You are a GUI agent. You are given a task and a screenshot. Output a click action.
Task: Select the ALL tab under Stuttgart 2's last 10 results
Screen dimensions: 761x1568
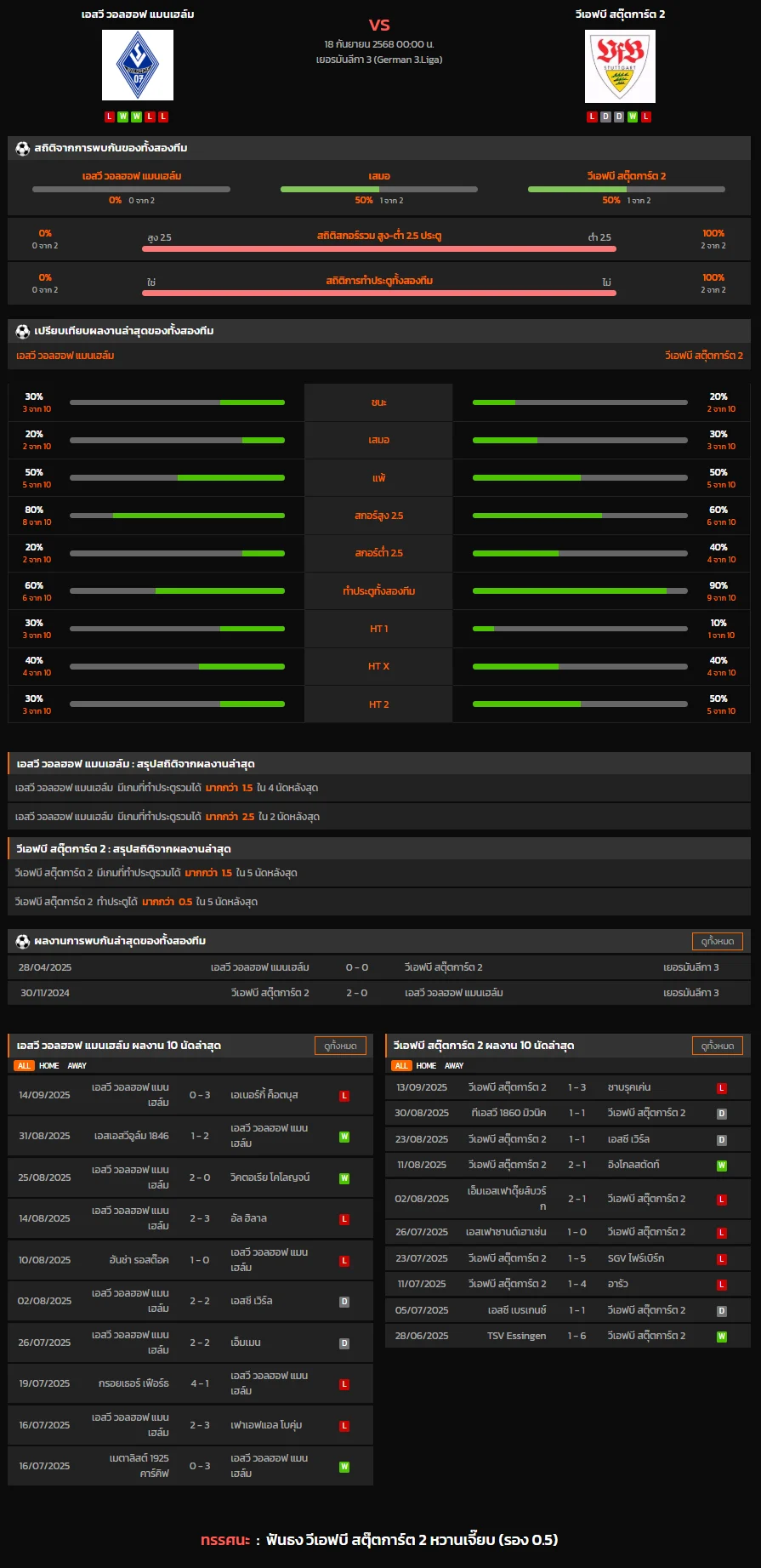[401, 1066]
